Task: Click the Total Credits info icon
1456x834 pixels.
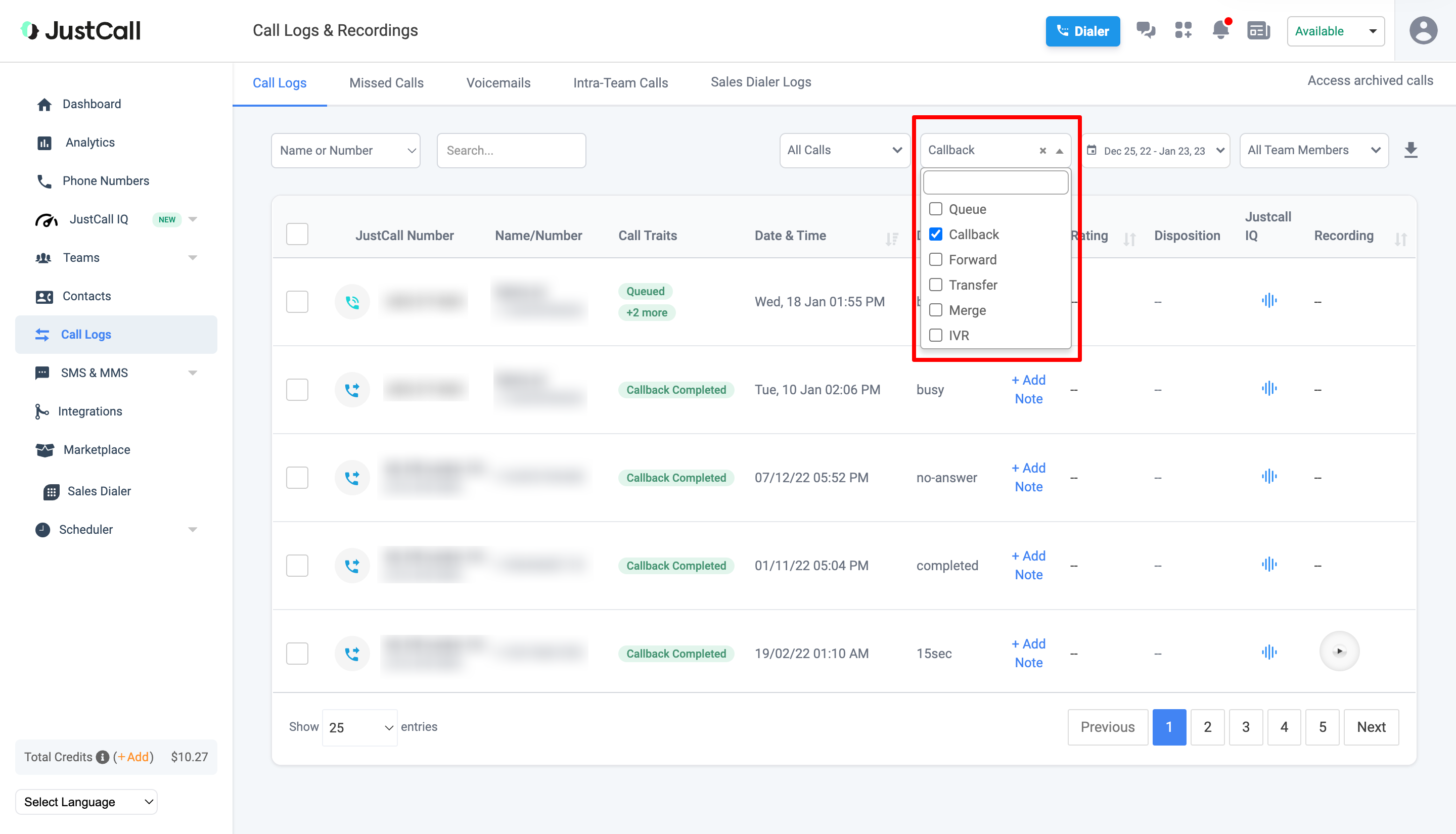Action: (x=103, y=757)
